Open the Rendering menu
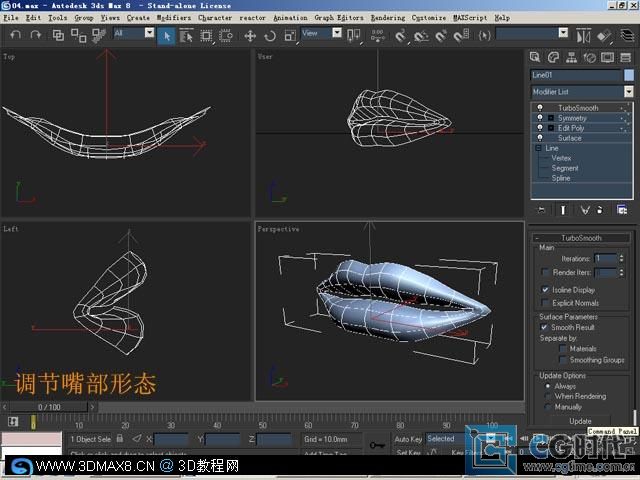 click(388, 18)
